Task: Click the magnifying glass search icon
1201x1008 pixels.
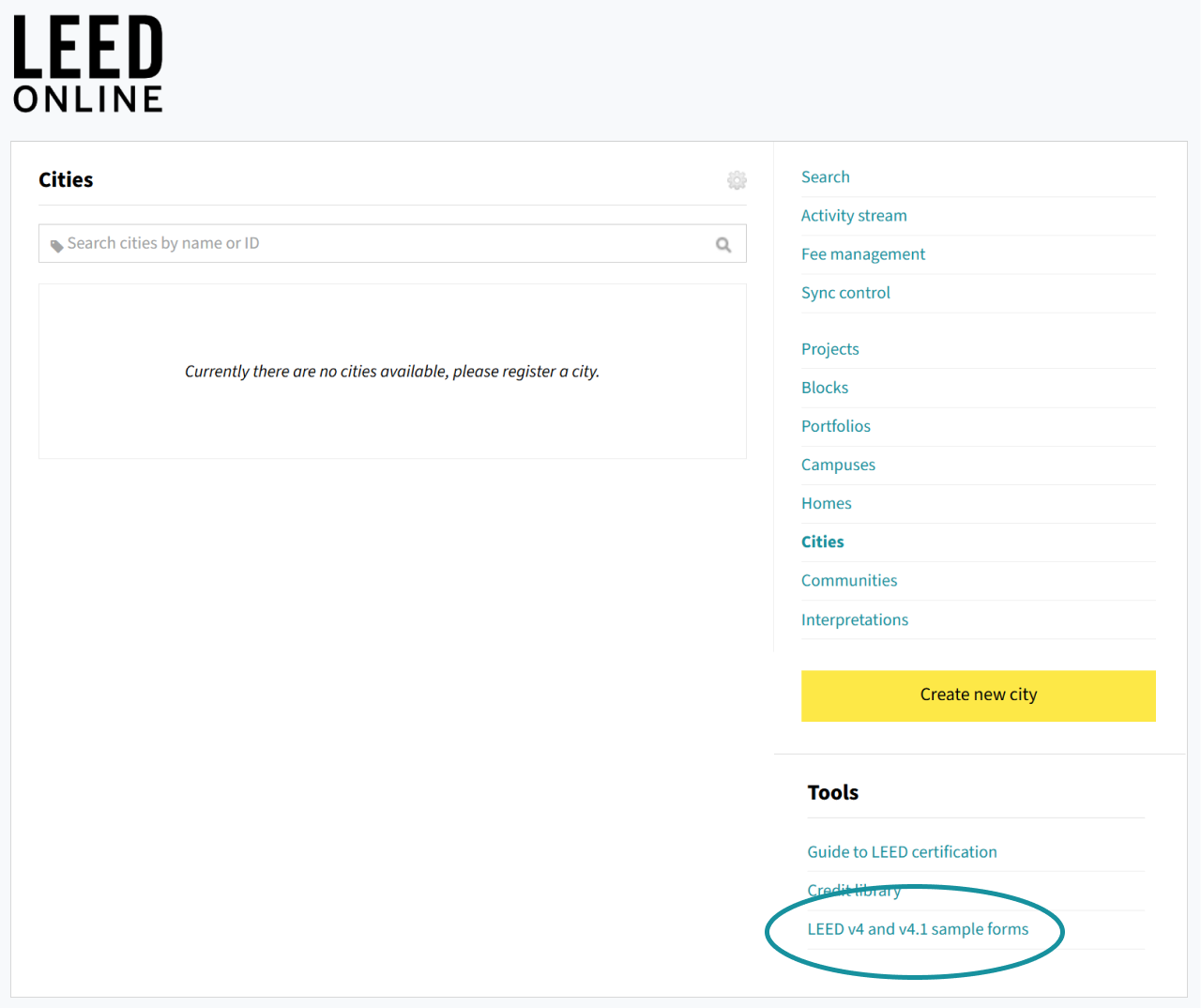Action: [x=723, y=244]
